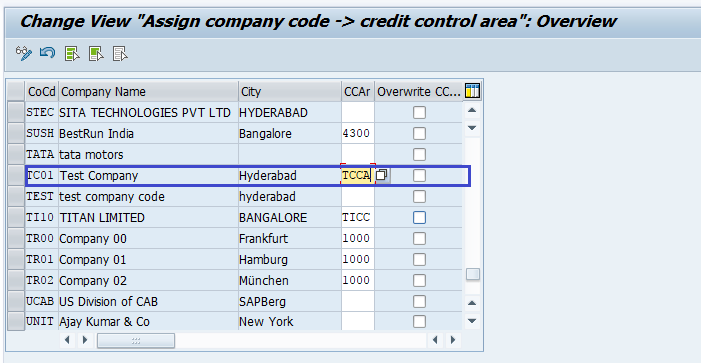Click 'Test Company' name cell
Screen dimensions: 701x363
(148, 176)
